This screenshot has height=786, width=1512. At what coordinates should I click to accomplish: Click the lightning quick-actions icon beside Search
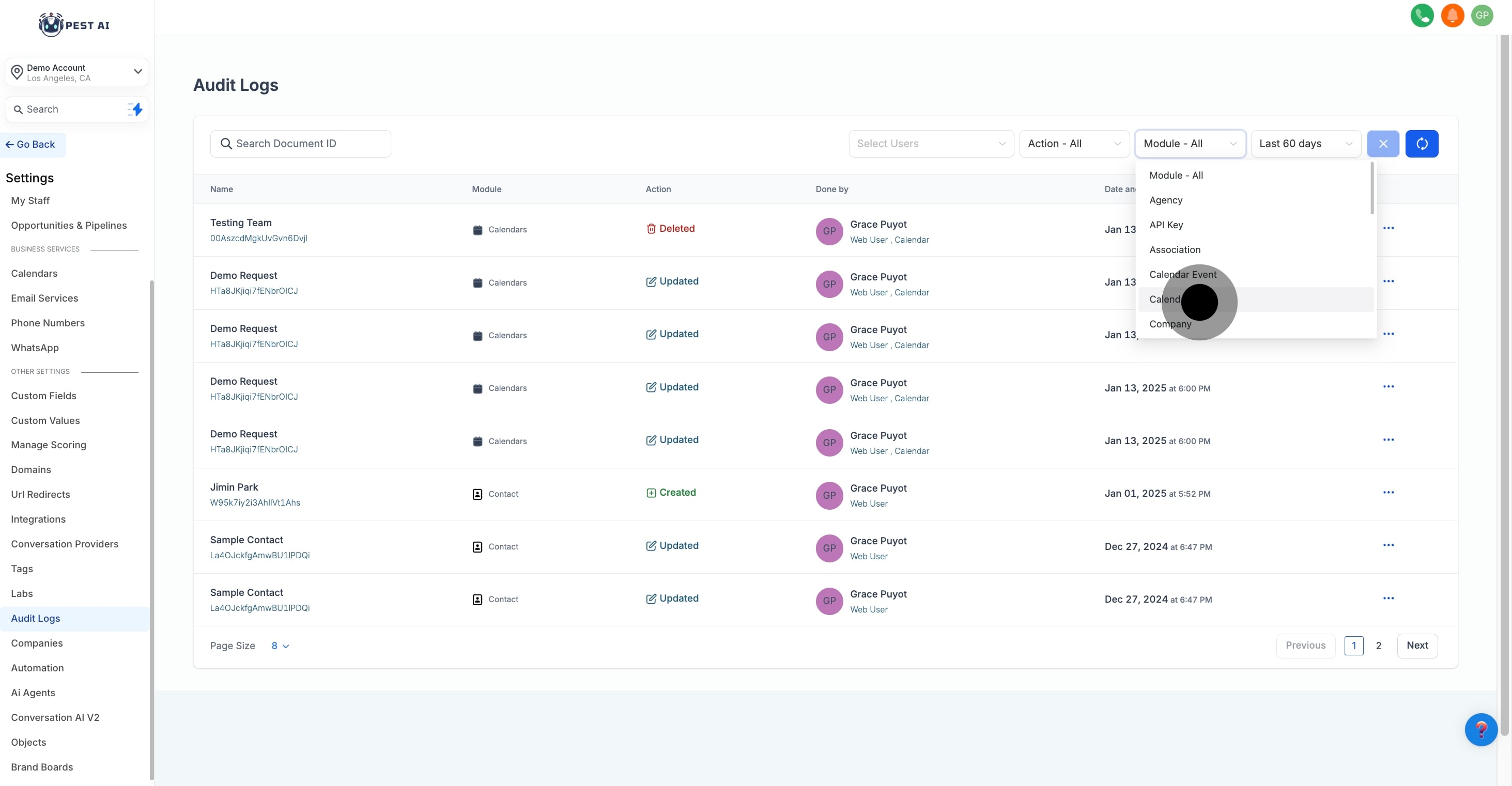[135, 109]
